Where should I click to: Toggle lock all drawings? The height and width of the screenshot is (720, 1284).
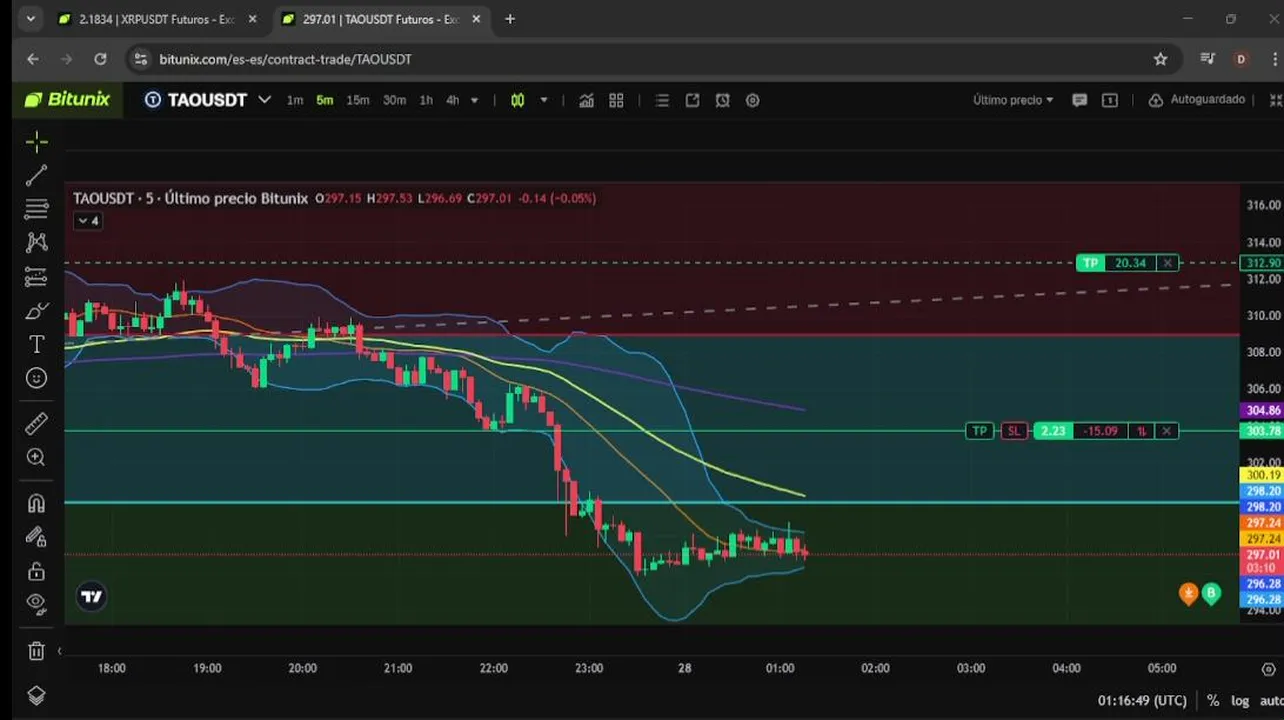tap(36, 571)
